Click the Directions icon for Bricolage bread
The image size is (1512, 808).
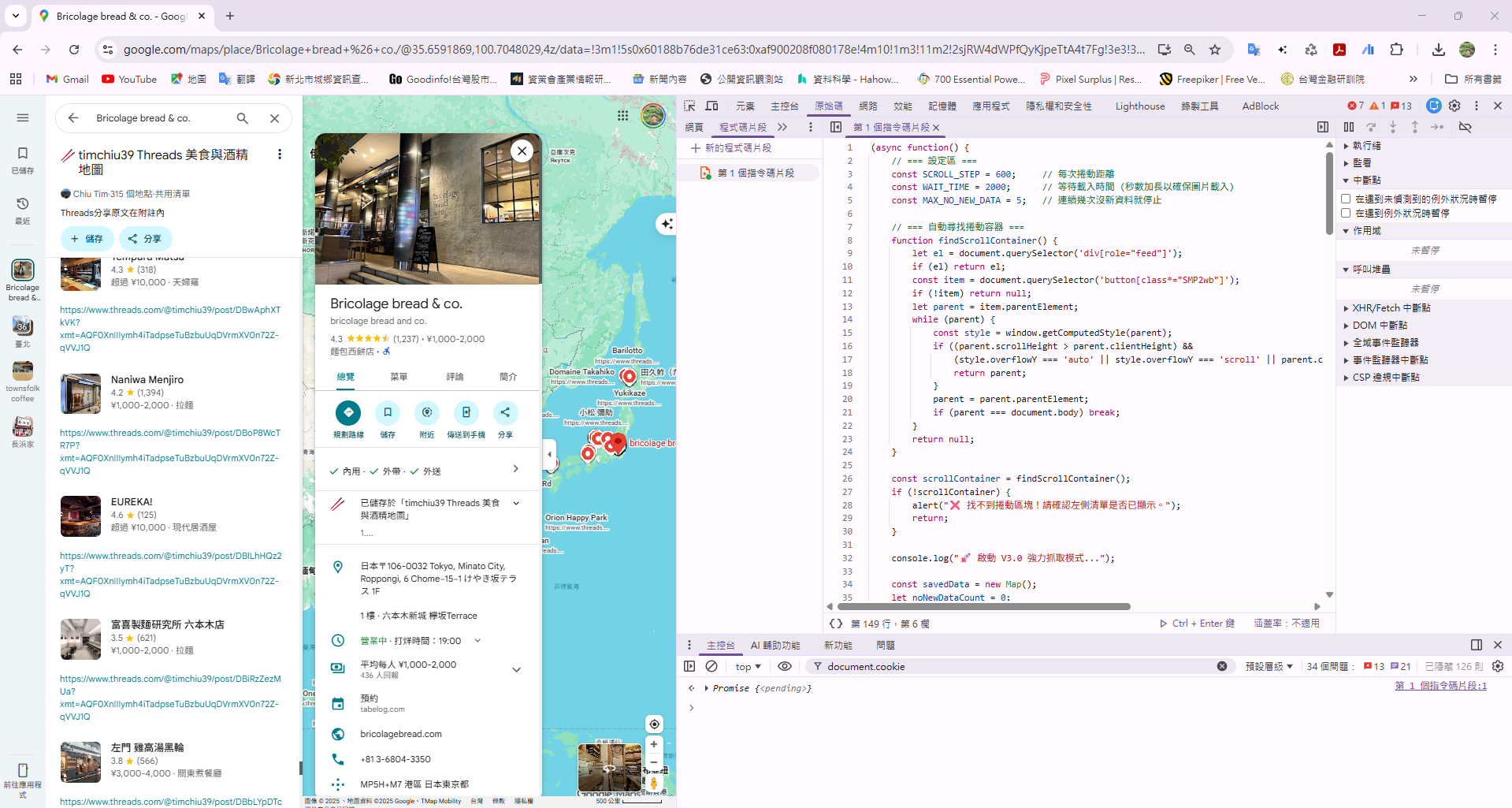(347, 413)
